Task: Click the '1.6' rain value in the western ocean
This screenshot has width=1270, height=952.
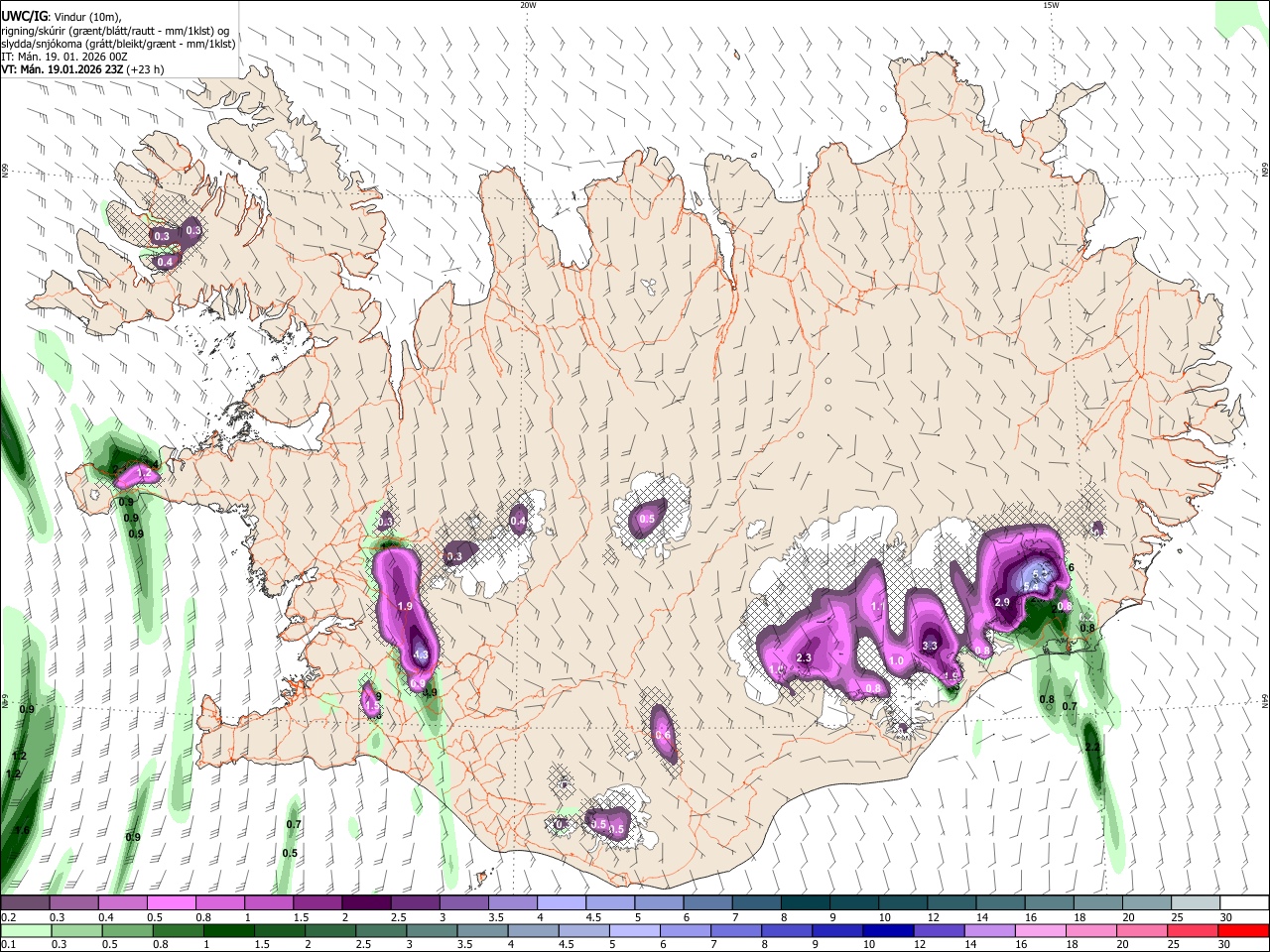Action: pyautogui.click(x=22, y=830)
